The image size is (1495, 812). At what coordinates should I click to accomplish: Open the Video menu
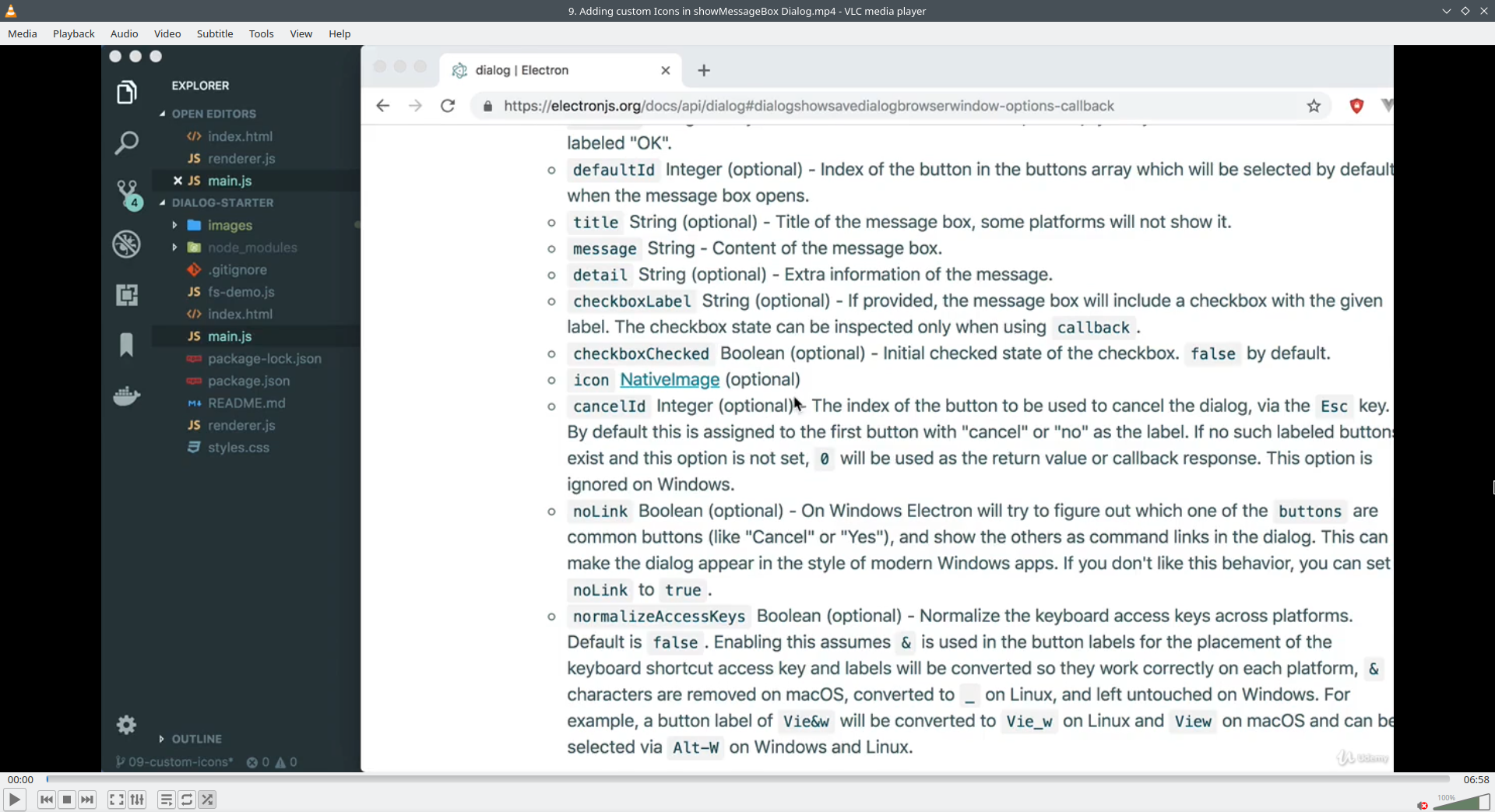pyautogui.click(x=167, y=33)
